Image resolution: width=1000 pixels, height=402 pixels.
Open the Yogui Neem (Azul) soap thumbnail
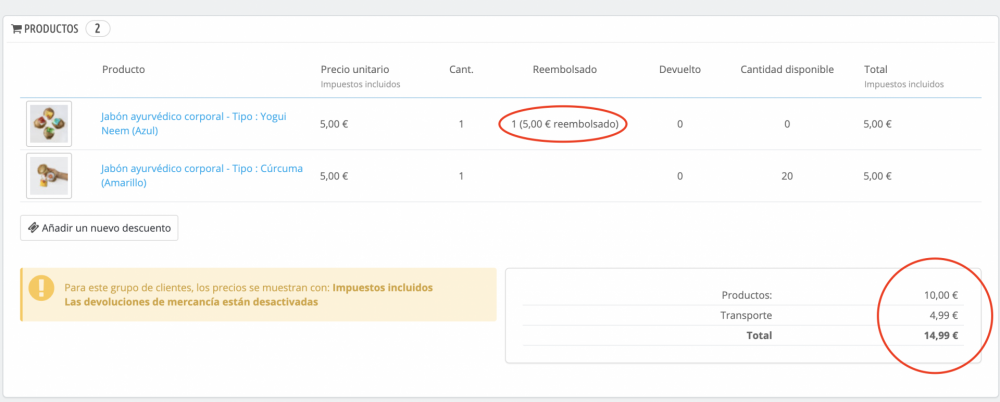[x=48, y=124]
